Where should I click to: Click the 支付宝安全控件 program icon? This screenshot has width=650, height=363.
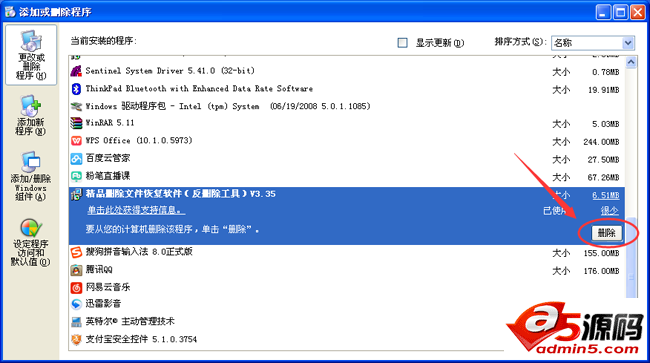tap(76, 340)
